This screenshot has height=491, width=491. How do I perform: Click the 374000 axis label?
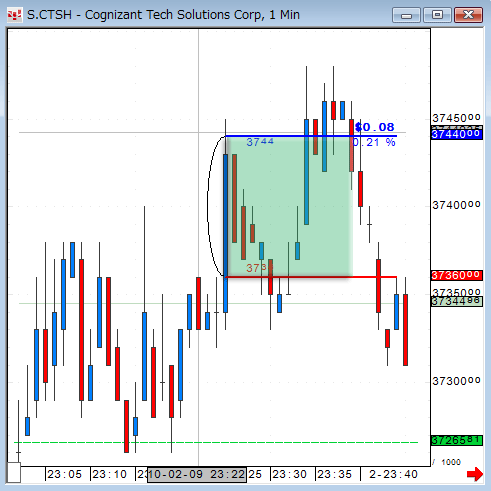tap(456, 205)
